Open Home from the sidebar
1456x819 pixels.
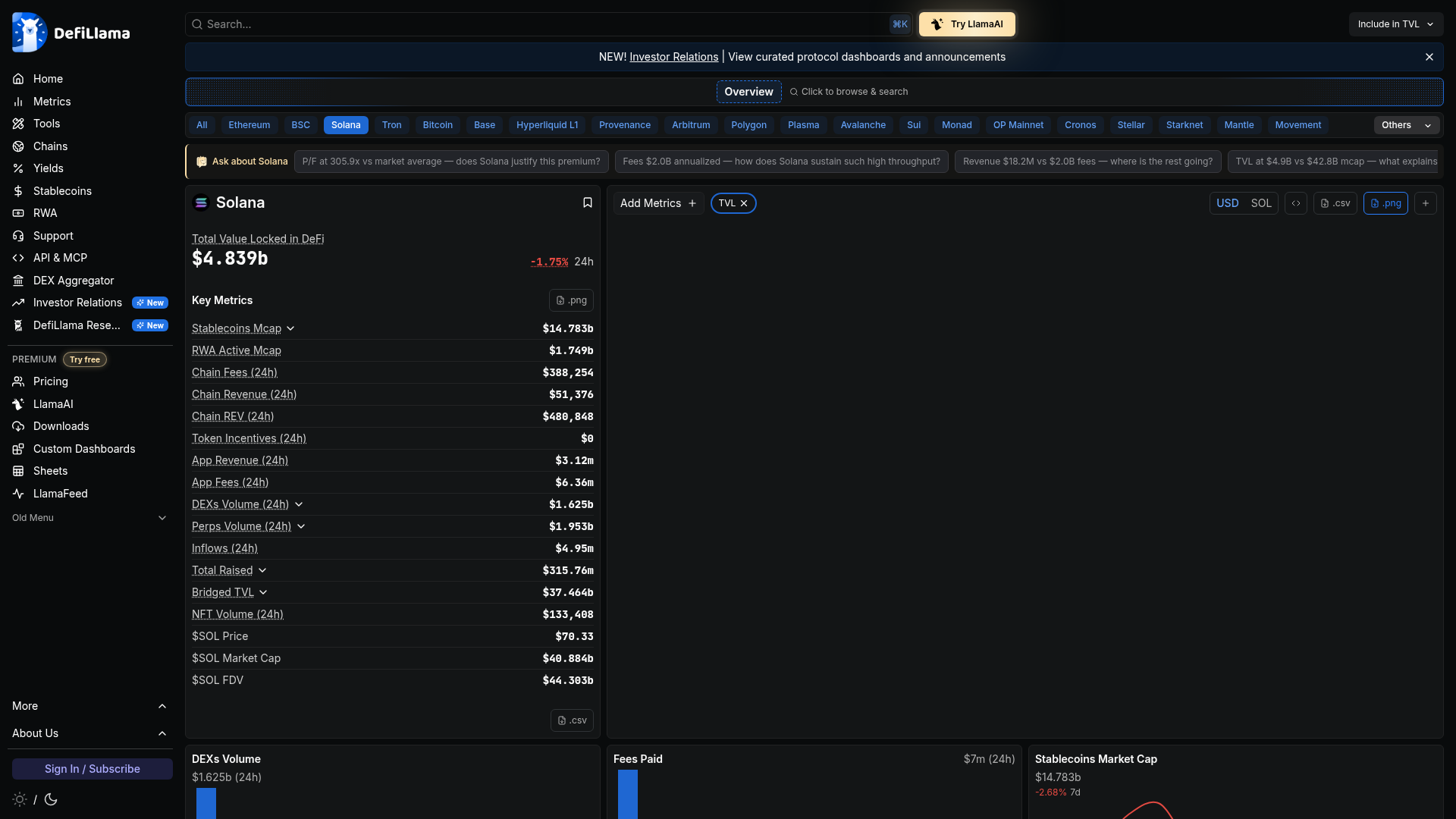coord(48,79)
